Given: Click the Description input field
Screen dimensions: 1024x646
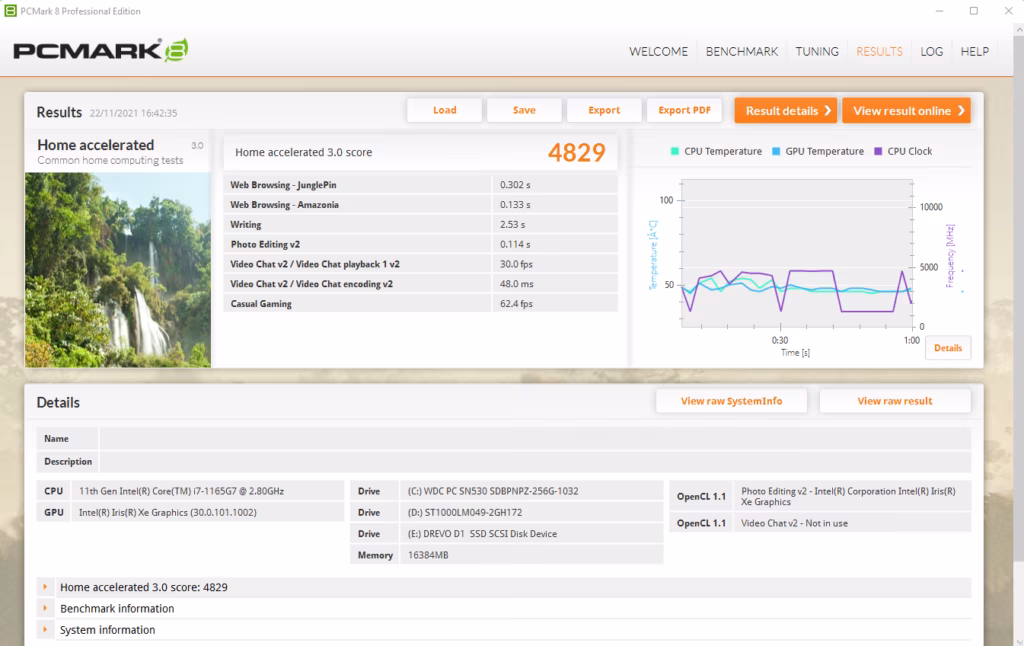Looking at the screenshot, I should (535, 461).
